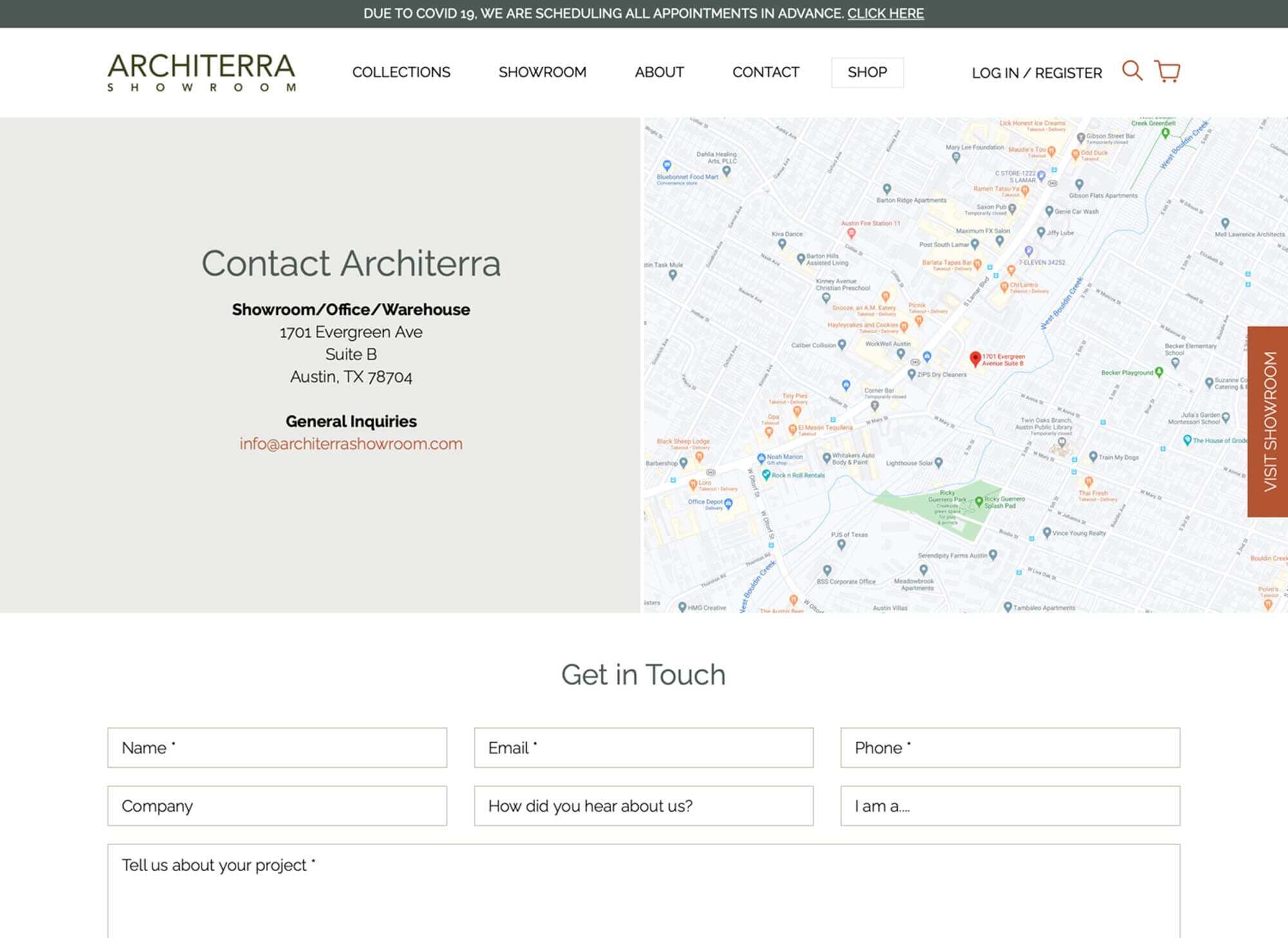
Task: Follow the 'Click Here' appointment banner link
Action: coord(885,14)
